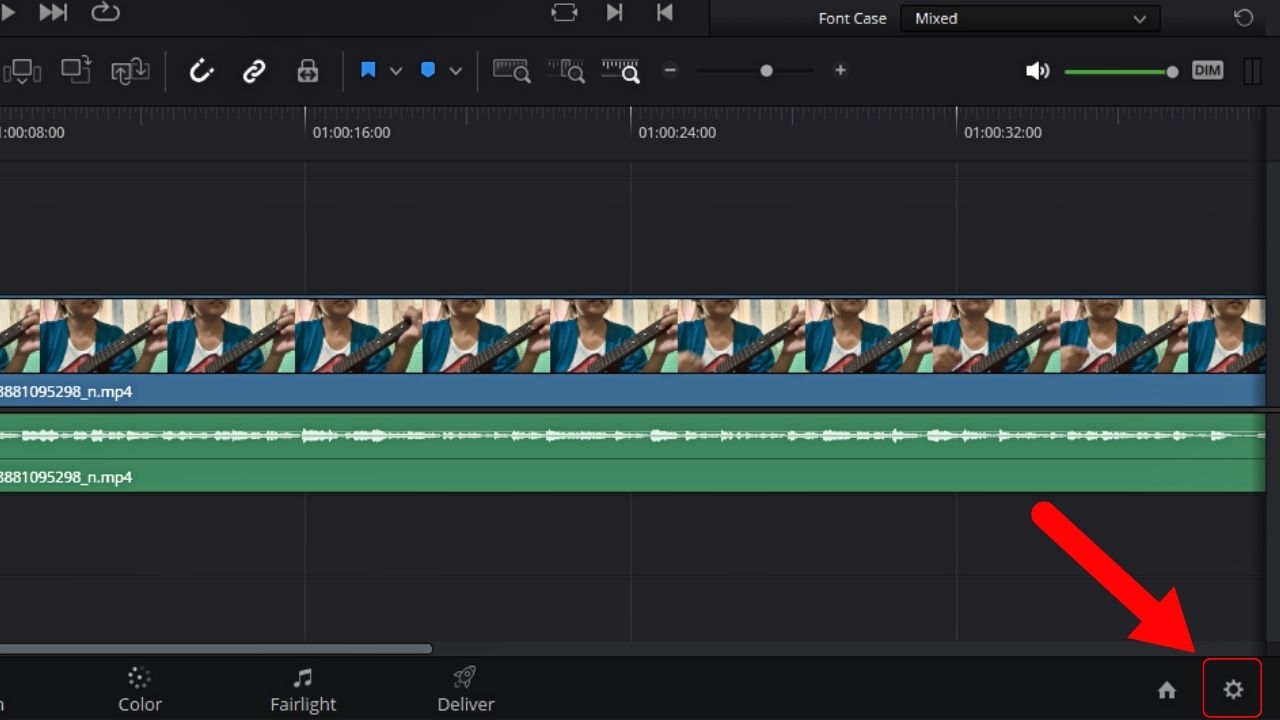Viewport: 1280px width, 720px height.
Task: Open the Font Case dropdown
Action: point(1029,18)
